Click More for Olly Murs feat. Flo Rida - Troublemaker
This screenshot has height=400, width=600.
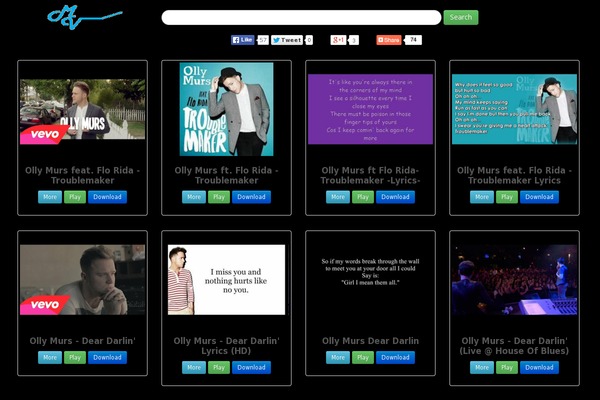(x=50, y=197)
